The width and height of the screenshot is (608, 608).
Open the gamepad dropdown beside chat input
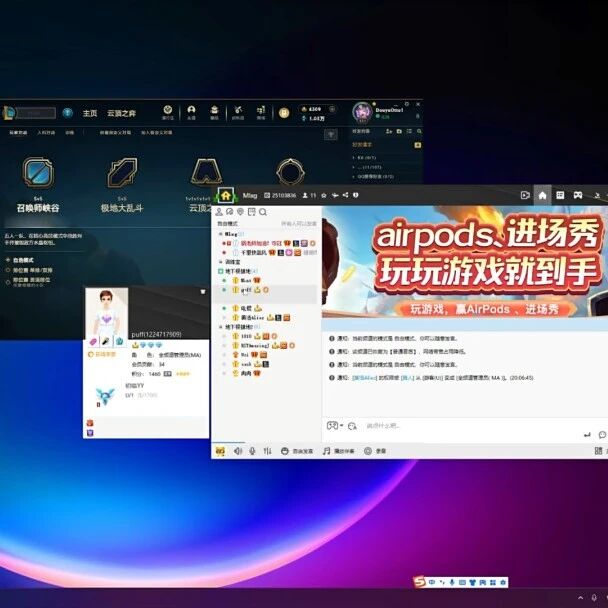click(335, 425)
